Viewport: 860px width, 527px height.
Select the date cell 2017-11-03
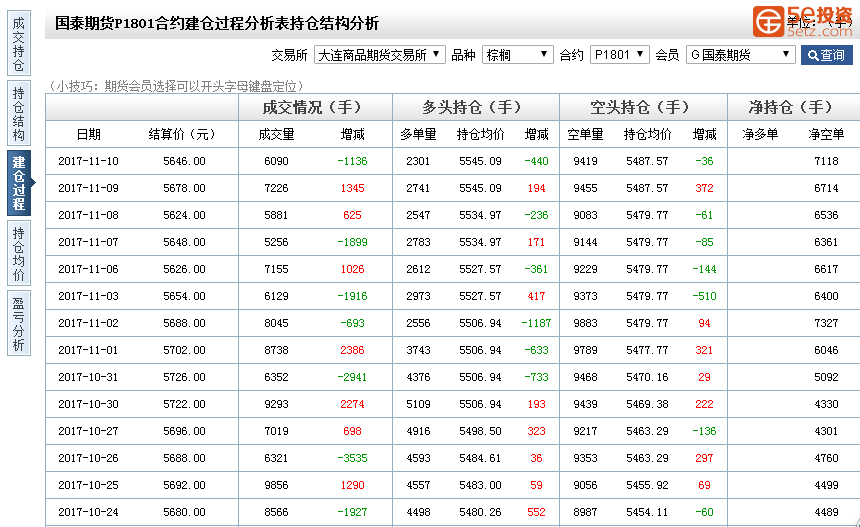point(88,296)
